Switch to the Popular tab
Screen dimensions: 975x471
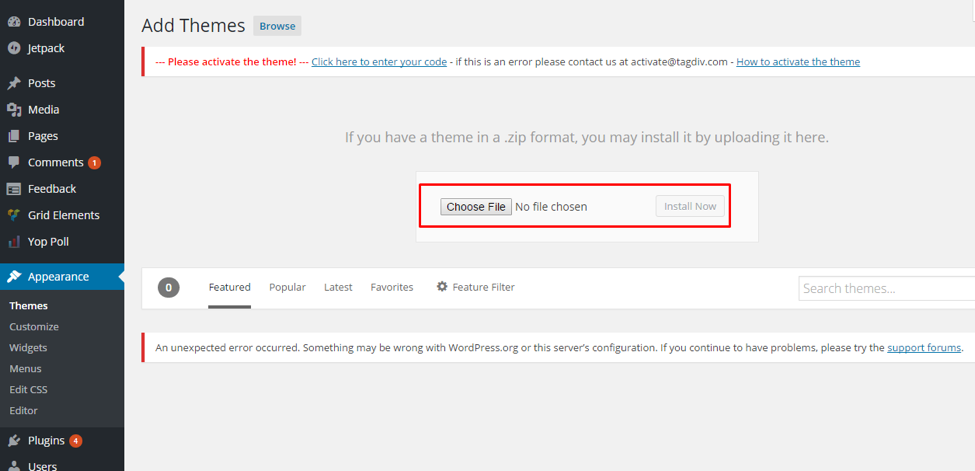(x=287, y=287)
